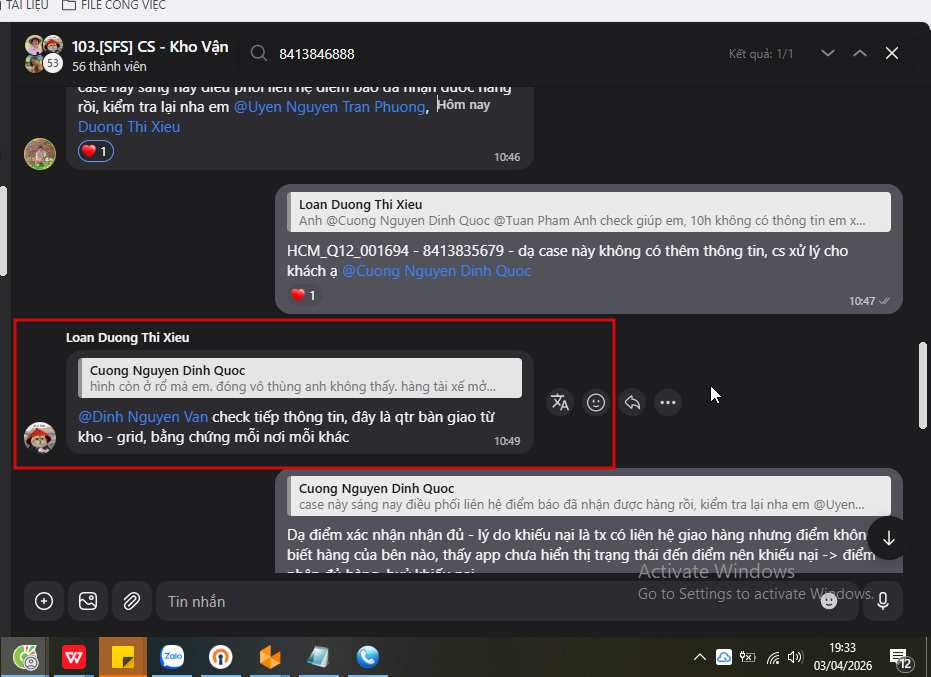Click the @Uyen Nguyen Tran Phuong mention

click(330, 107)
